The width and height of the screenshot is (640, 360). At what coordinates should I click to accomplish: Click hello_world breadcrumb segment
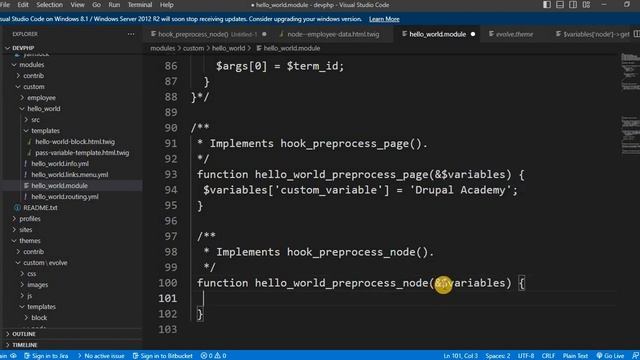[228, 48]
